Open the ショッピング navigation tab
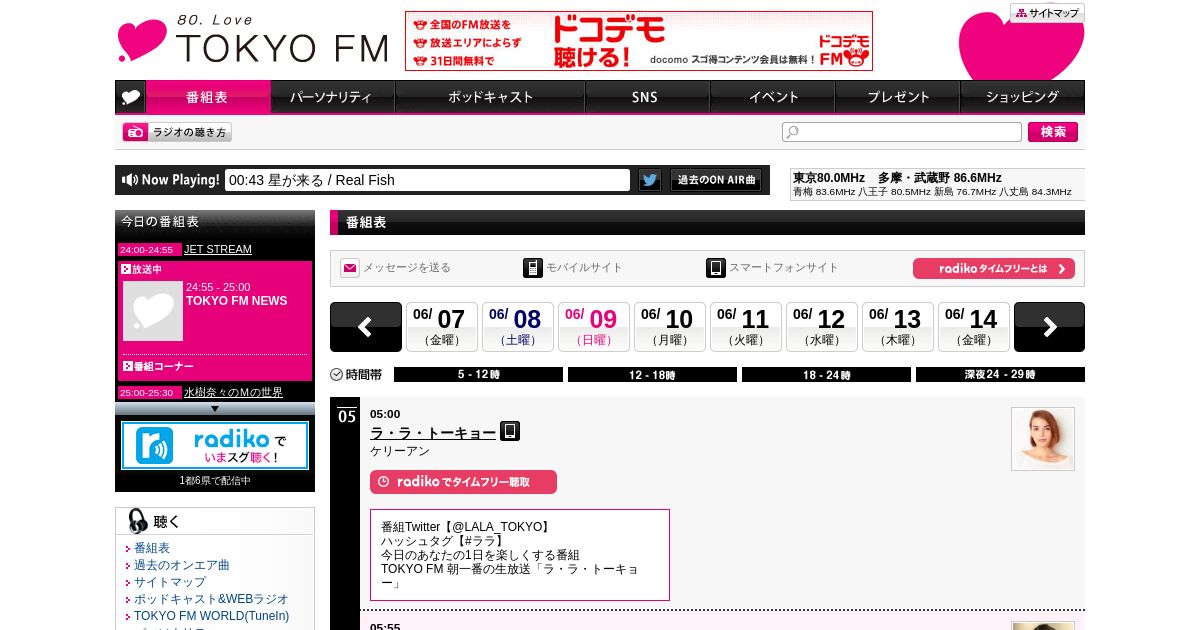Image resolution: width=1200 pixels, height=630 pixels. coord(1022,97)
